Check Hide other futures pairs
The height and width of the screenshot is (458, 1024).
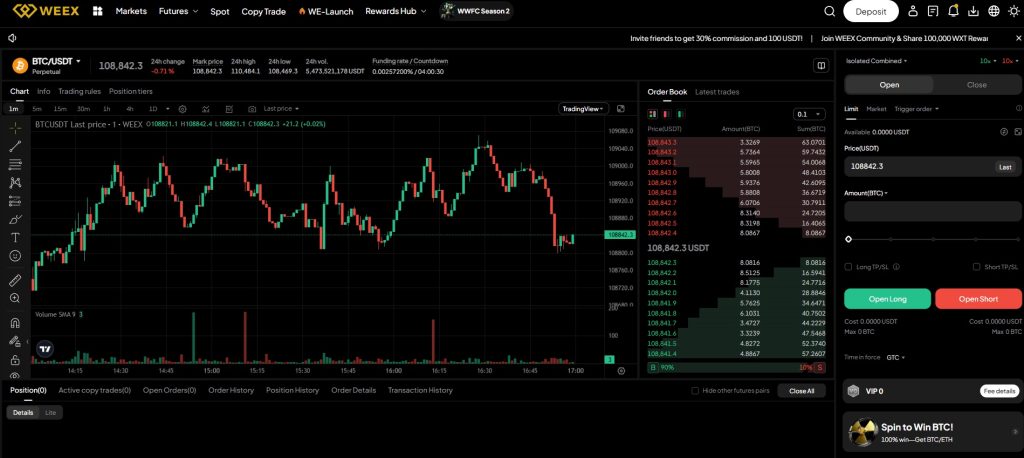click(696, 391)
